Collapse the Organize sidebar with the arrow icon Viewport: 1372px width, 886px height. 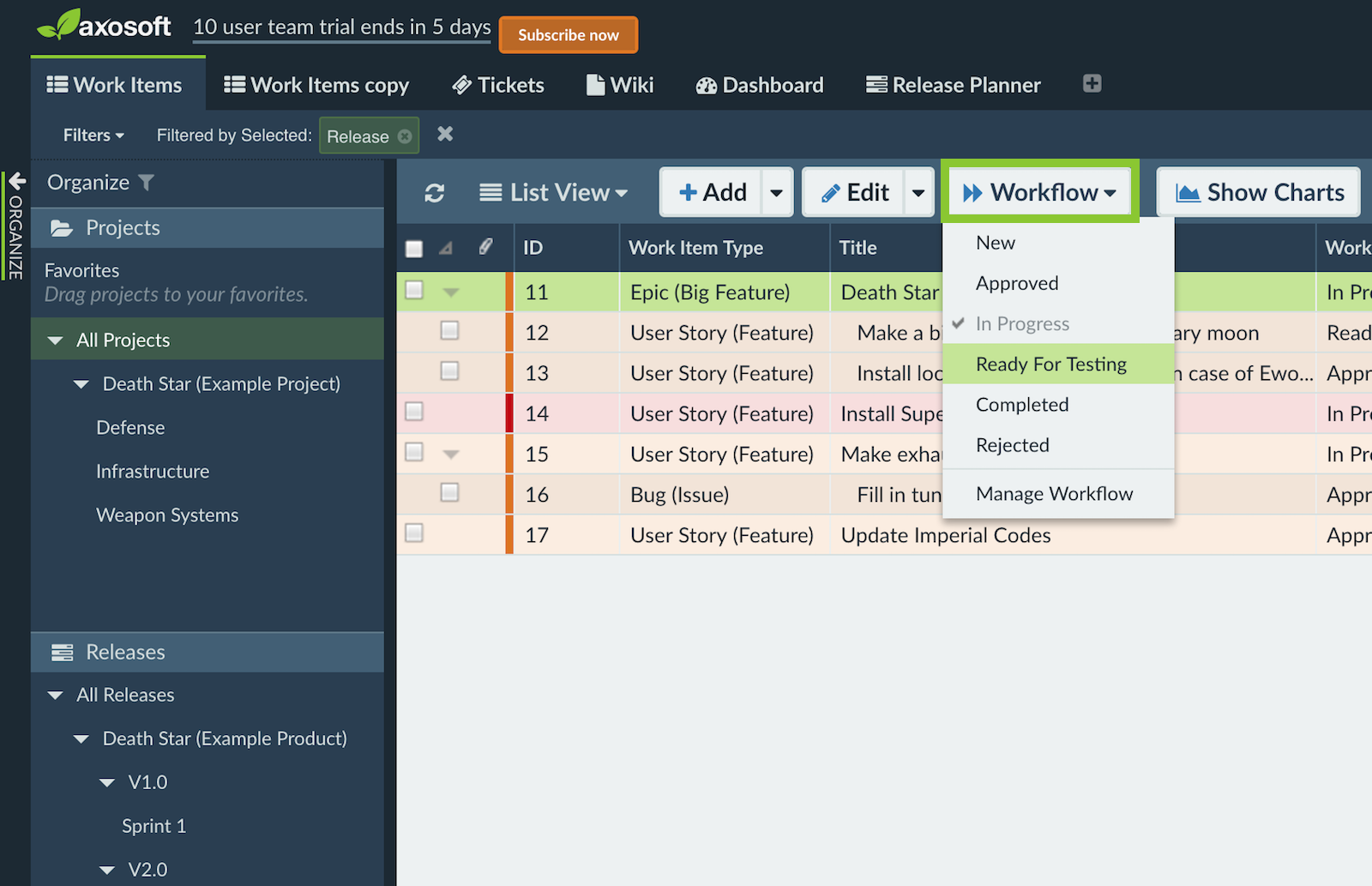pyautogui.click(x=15, y=182)
